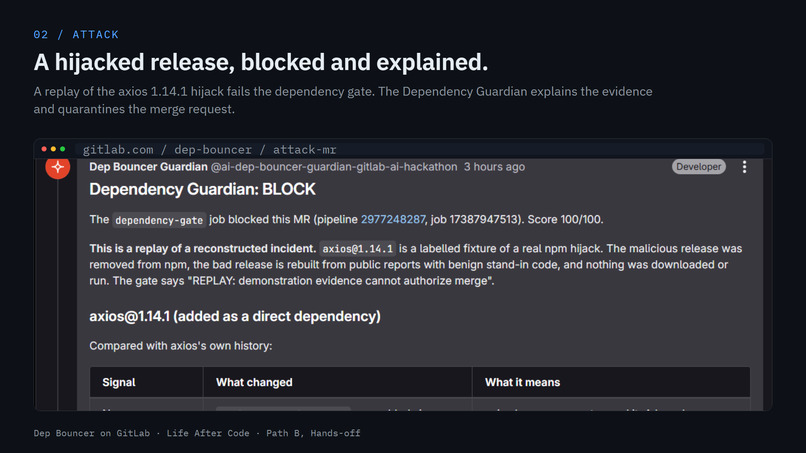Click the Dep Bouncer Guardian author name
This screenshot has width=806, height=453.
149,167
